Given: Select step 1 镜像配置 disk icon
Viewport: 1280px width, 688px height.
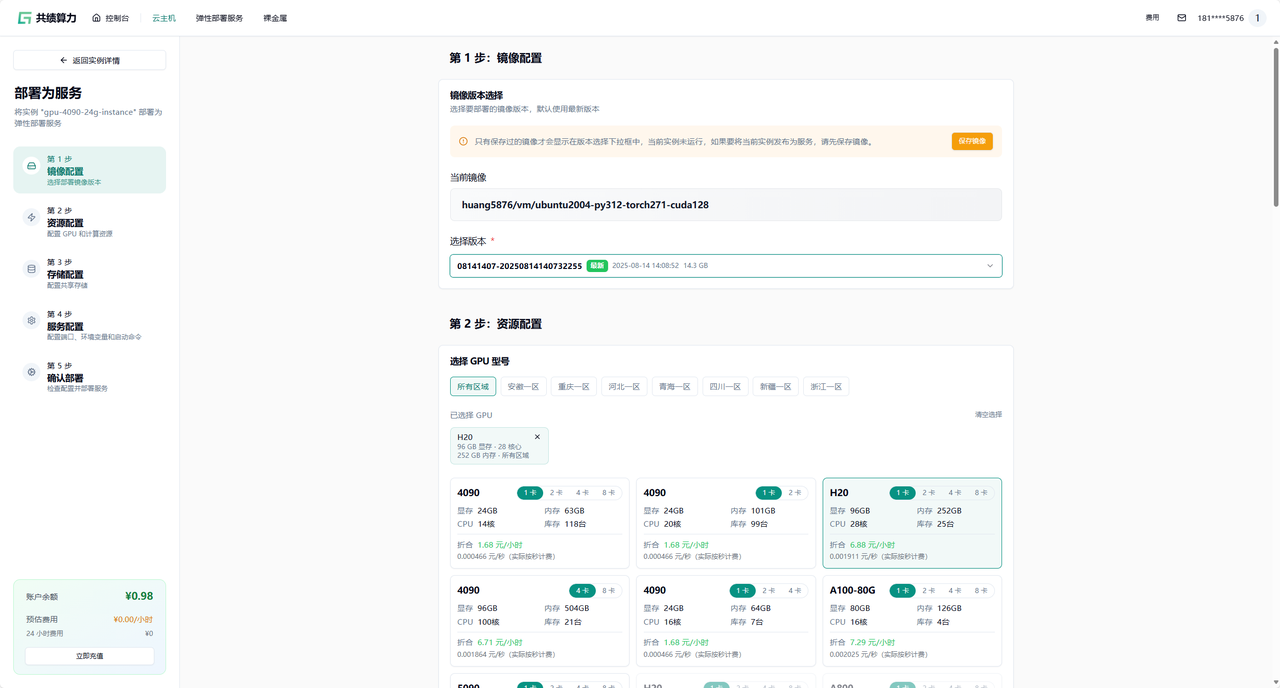Looking at the screenshot, I should (31, 166).
